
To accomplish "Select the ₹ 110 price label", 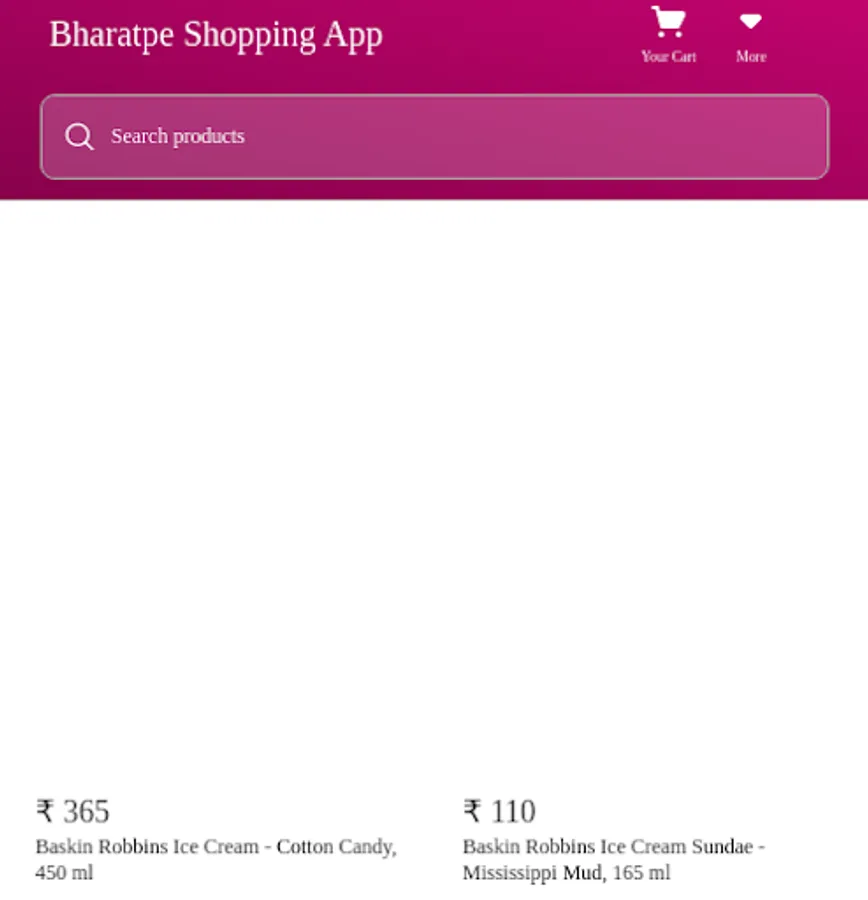I will (499, 811).
